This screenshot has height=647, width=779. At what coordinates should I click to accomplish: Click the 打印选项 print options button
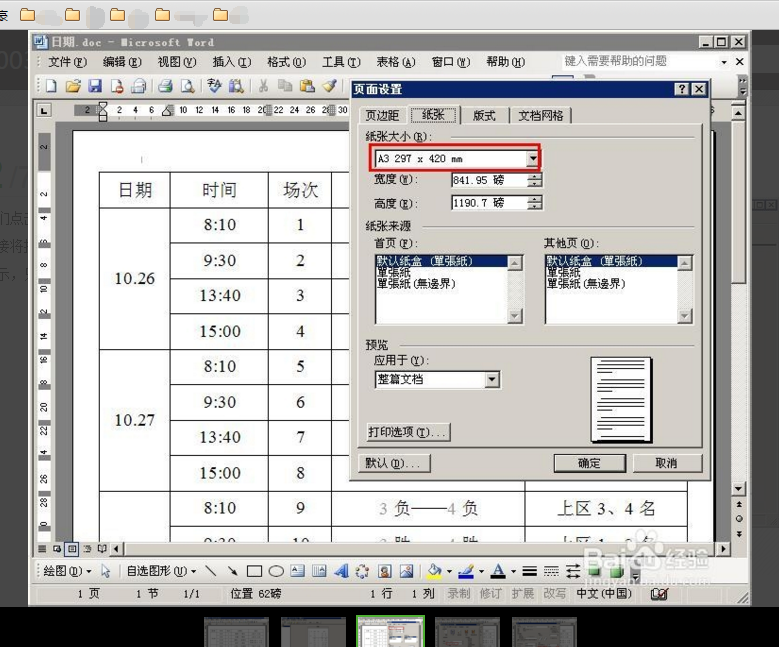[x=407, y=433]
